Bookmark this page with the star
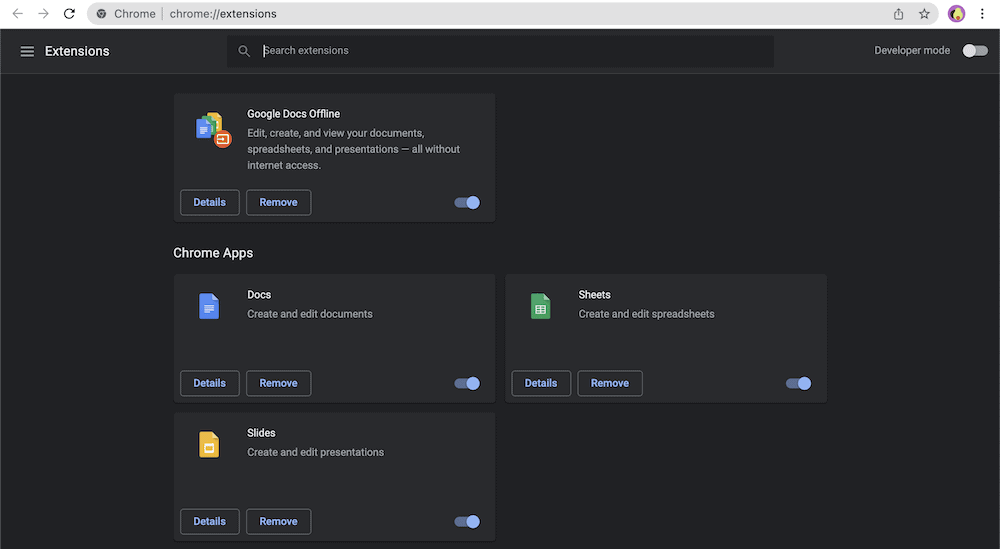The height and width of the screenshot is (549, 1000). pyautogui.click(x=924, y=13)
